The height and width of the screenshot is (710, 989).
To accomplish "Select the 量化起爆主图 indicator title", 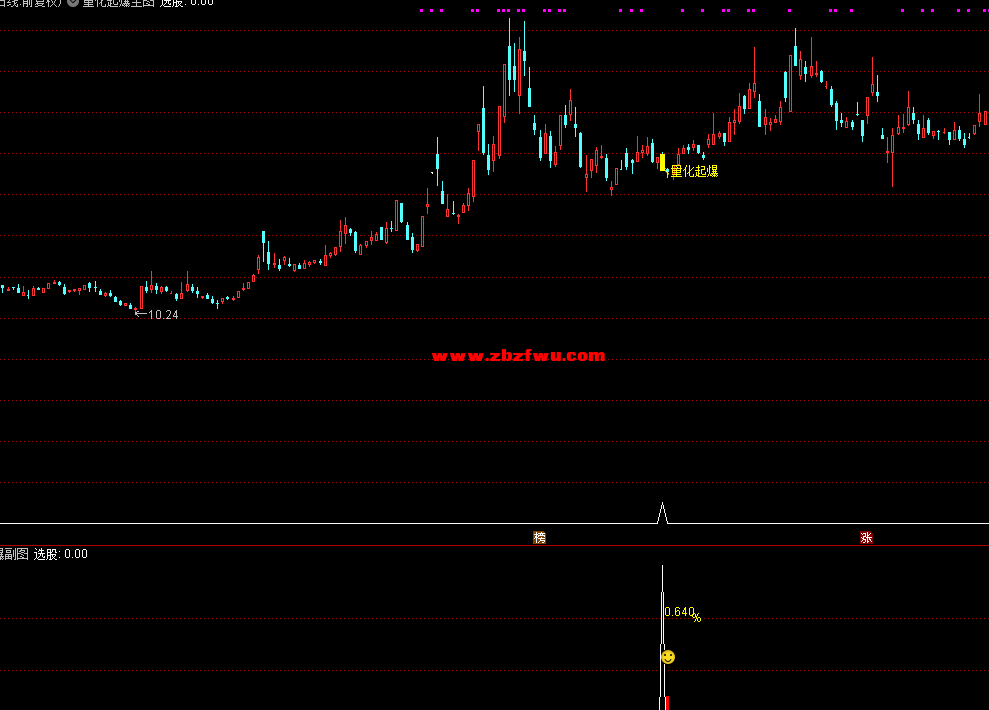I will [x=118, y=3].
